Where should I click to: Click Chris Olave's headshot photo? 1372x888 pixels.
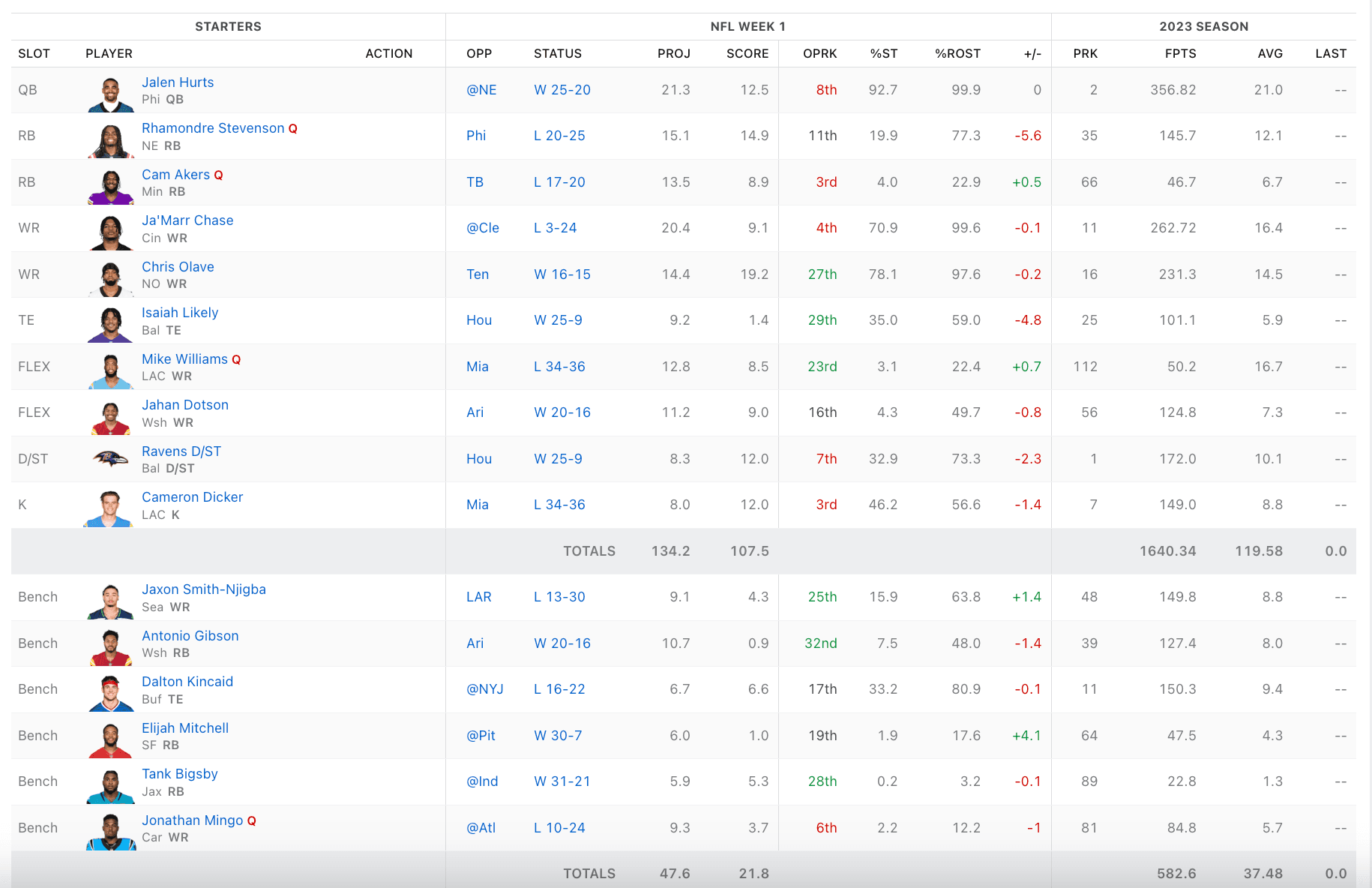point(111,278)
